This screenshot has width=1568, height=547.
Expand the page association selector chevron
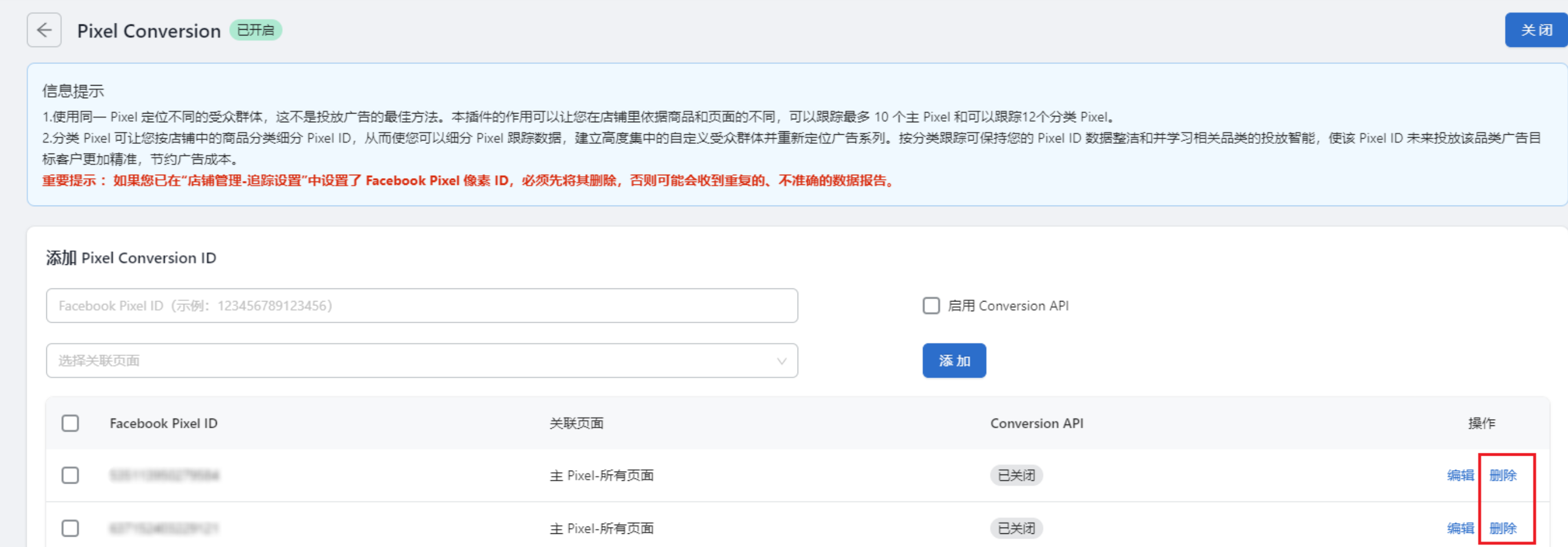(781, 361)
